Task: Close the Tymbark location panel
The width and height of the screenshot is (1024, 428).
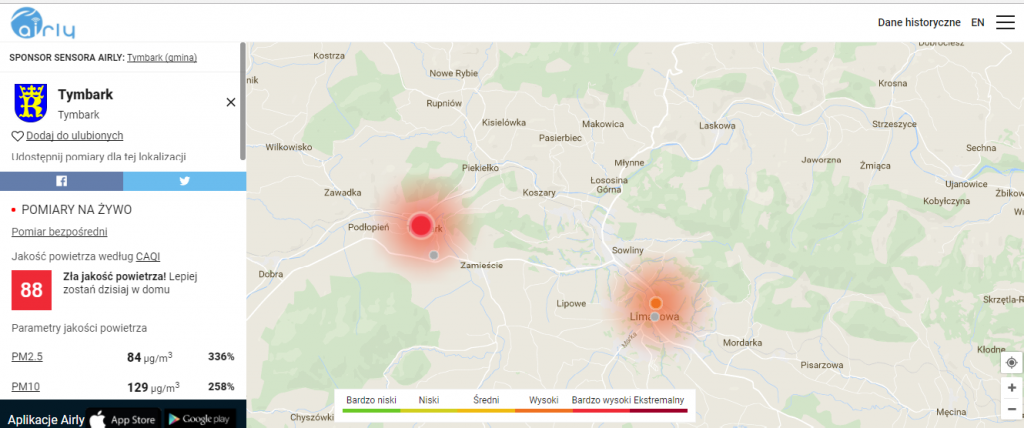Action: coord(230,102)
